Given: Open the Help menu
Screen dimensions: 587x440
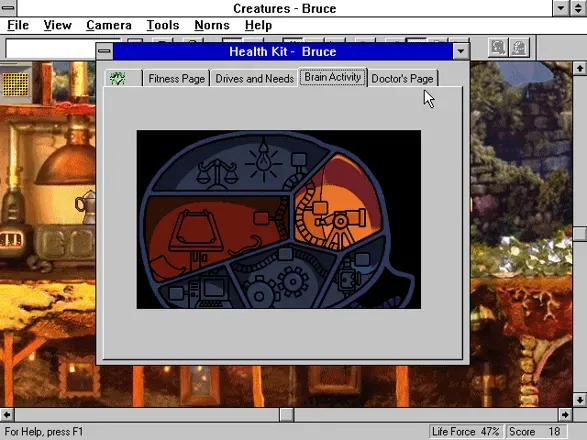Looking at the screenshot, I should (258, 25).
